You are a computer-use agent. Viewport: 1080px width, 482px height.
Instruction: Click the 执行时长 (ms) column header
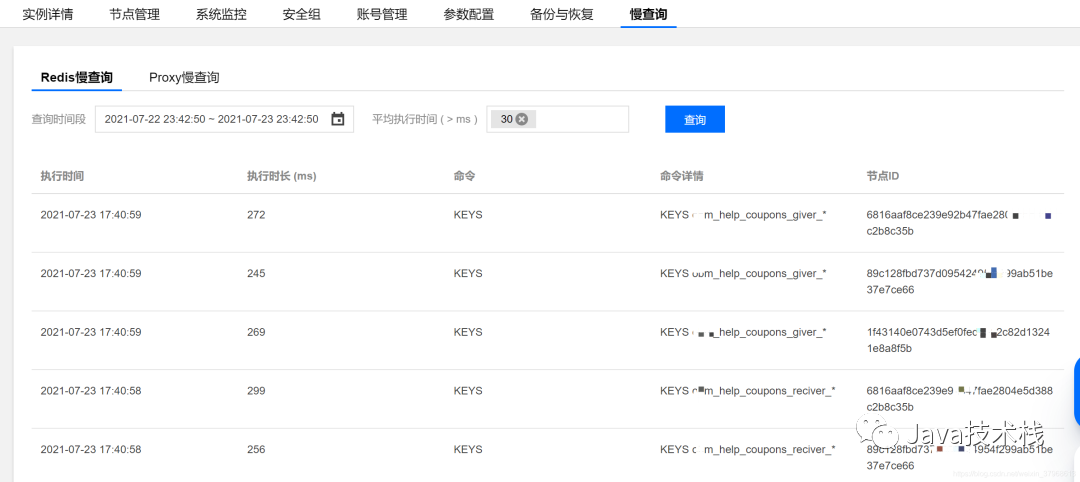click(x=282, y=176)
